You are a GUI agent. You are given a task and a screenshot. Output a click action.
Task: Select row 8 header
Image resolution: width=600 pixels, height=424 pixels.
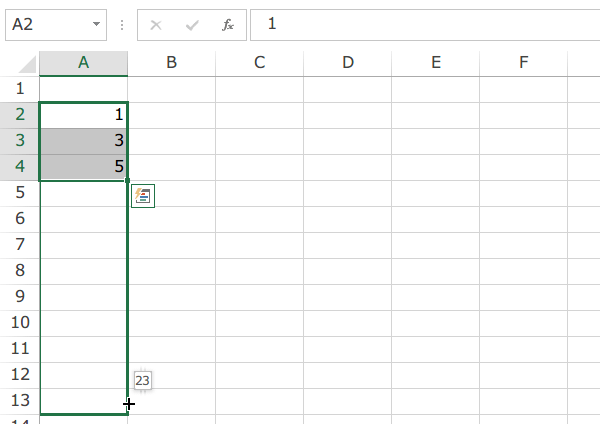[x=20, y=271]
